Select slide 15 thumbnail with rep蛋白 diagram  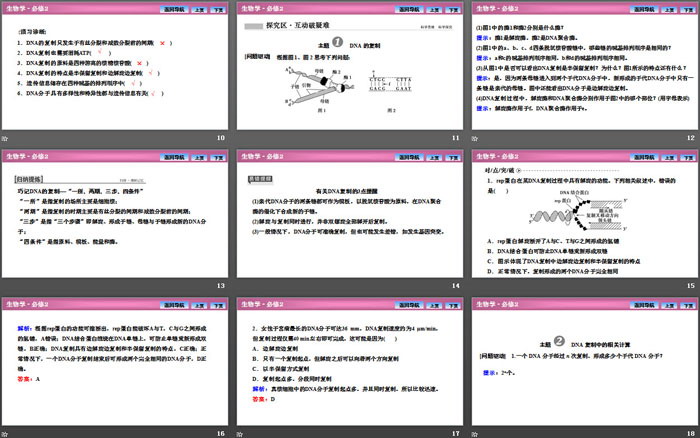coord(585,213)
